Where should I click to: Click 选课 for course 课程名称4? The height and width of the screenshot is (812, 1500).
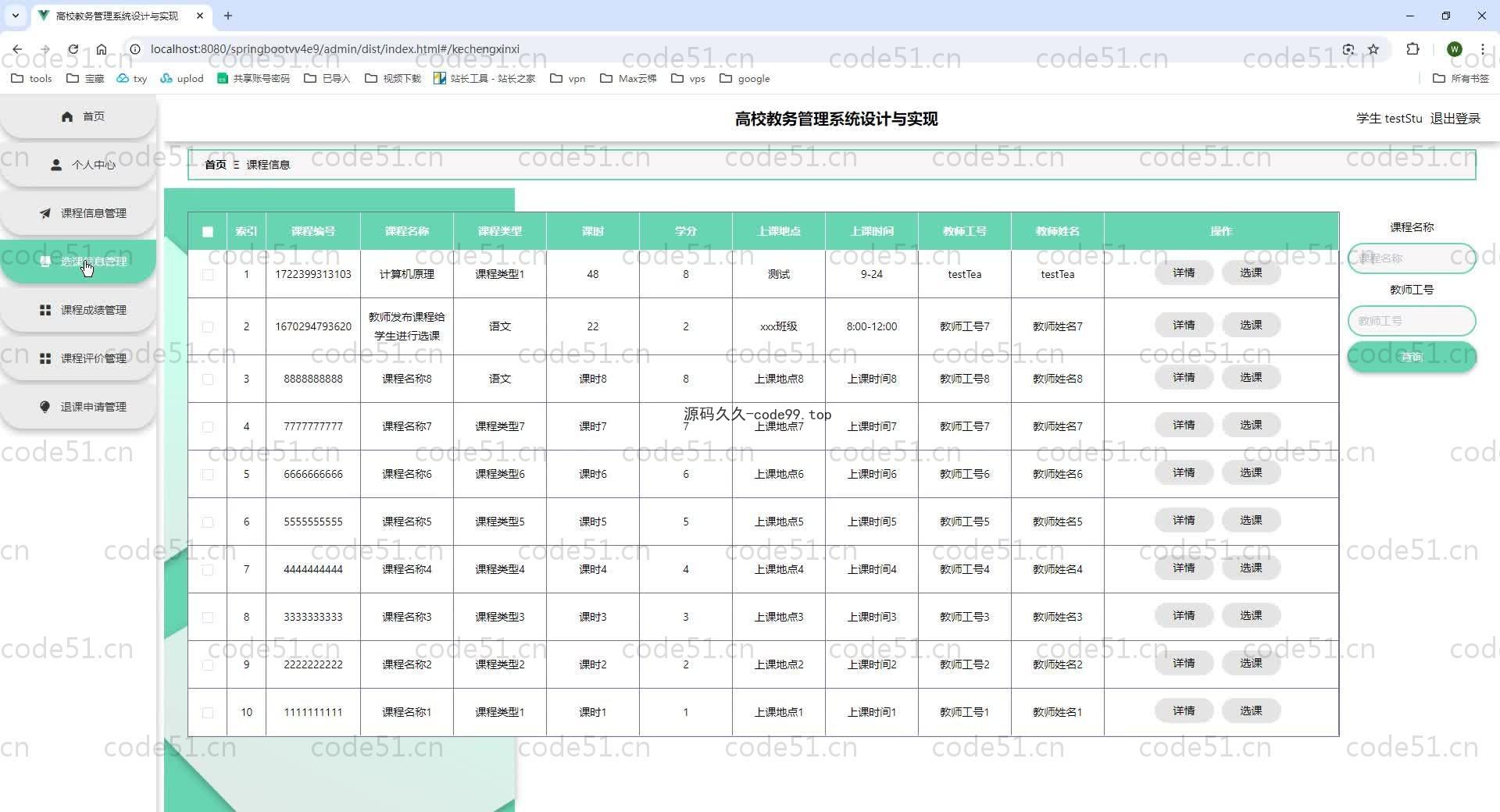(x=1251, y=568)
